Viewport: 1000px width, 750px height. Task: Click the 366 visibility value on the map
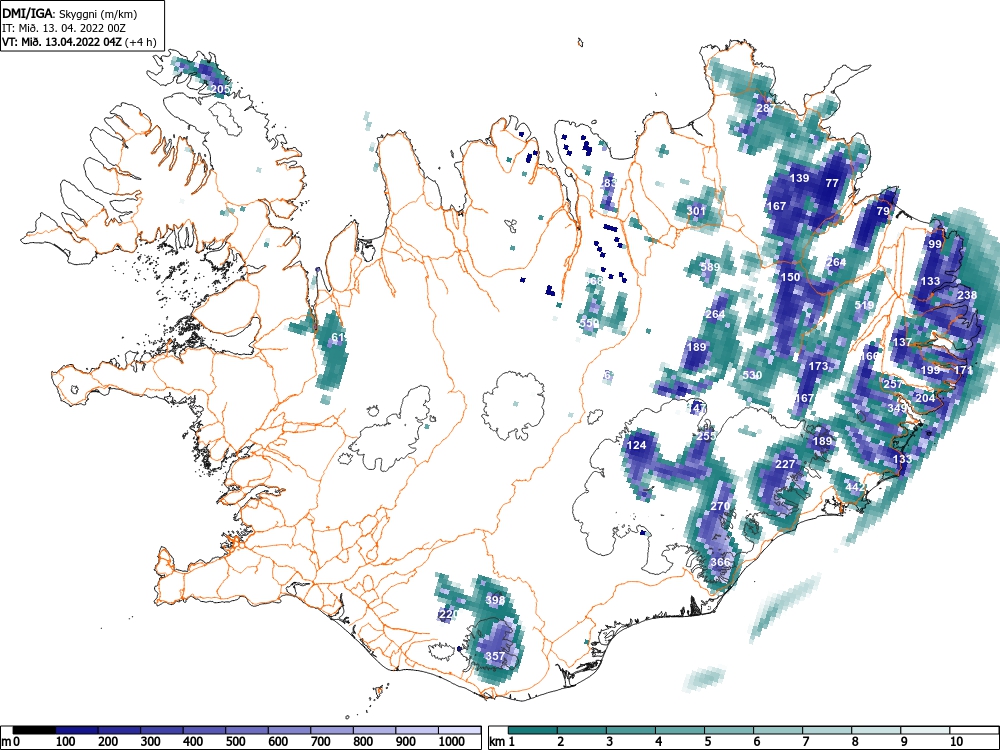pos(720,562)
